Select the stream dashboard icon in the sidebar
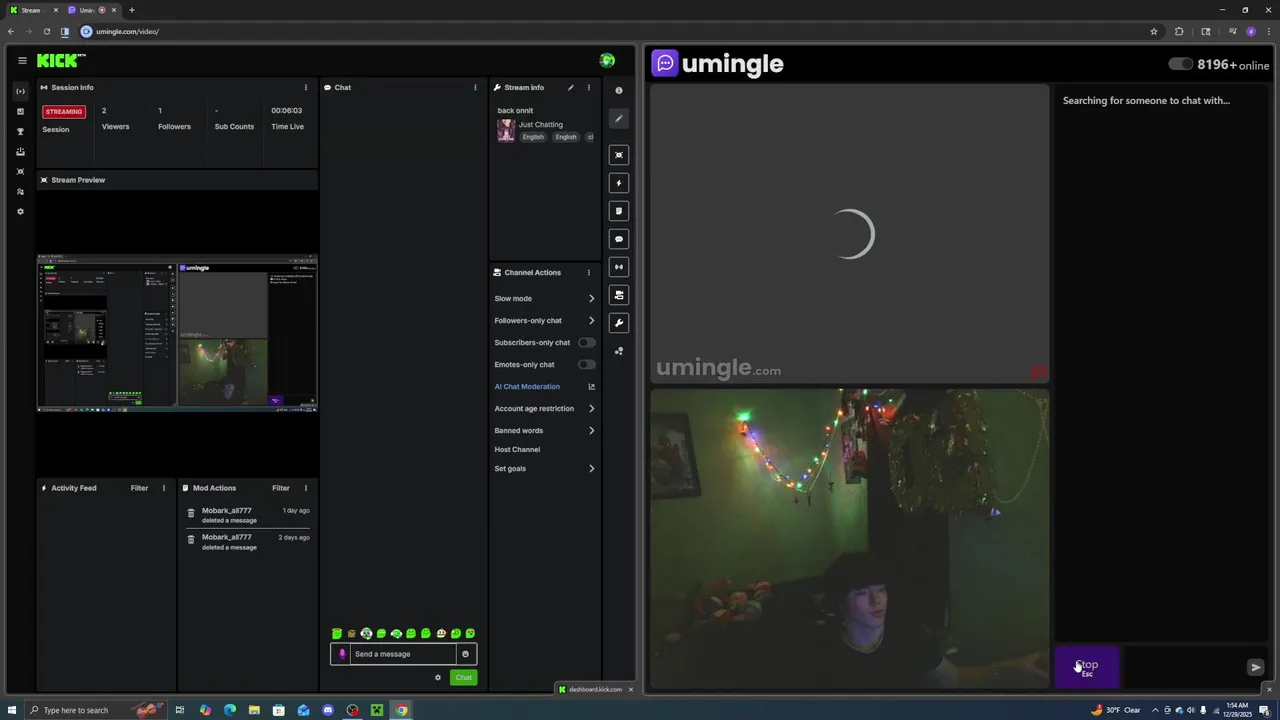The width and height of the screenshot is (1280, 720). pos(20,91)
